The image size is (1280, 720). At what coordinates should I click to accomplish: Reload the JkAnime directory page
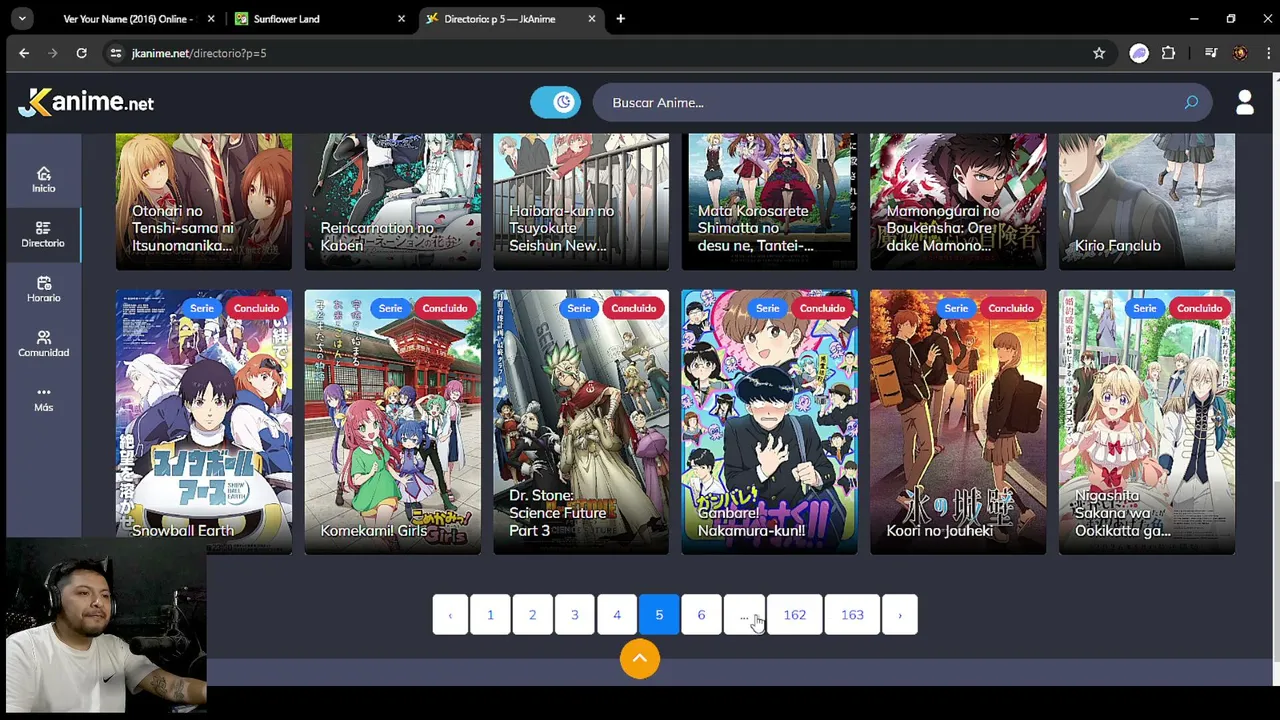point(81,53)
